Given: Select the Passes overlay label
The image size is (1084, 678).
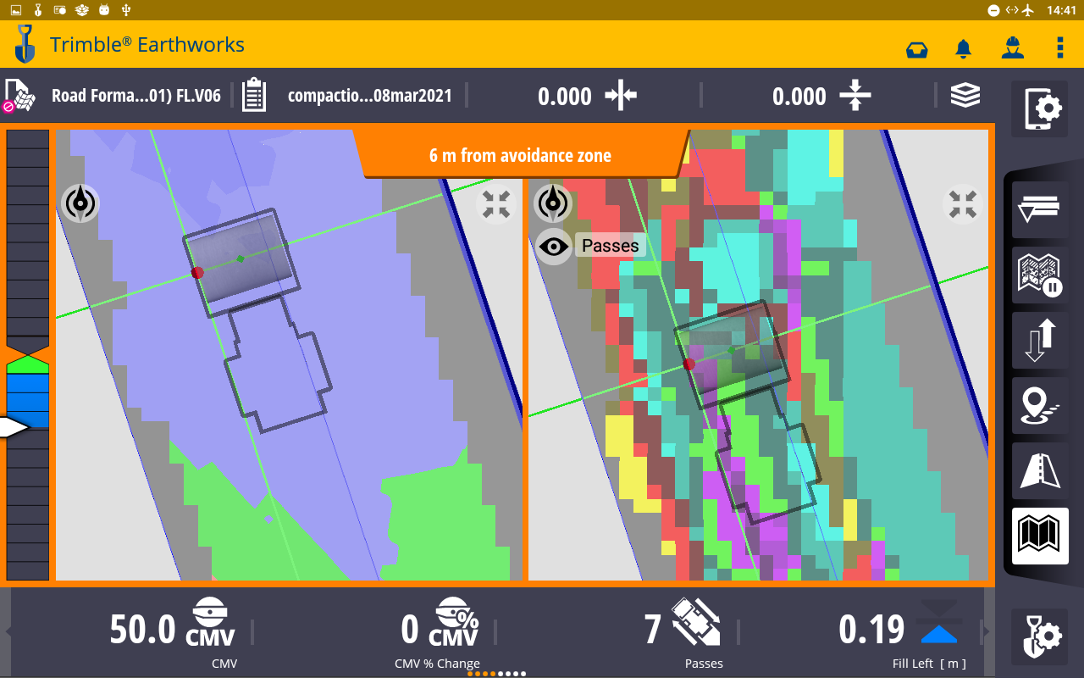Looking at the screenshot, I should click(x=610, y=245).
